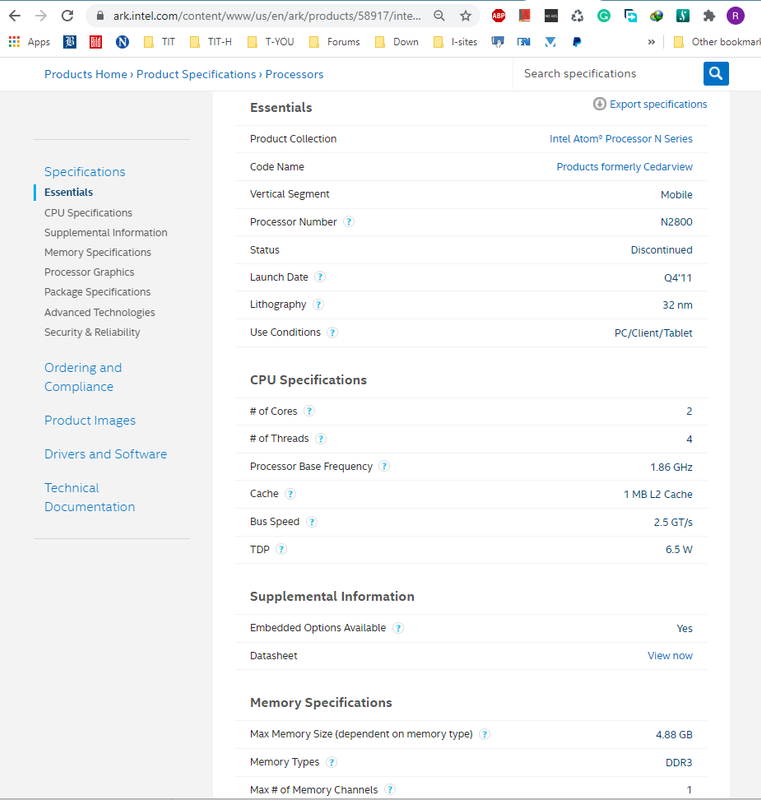Click the zoom magnifier icon in address bar
The width and height of the screenshot is (761, 800).
[x=439, y=16]
